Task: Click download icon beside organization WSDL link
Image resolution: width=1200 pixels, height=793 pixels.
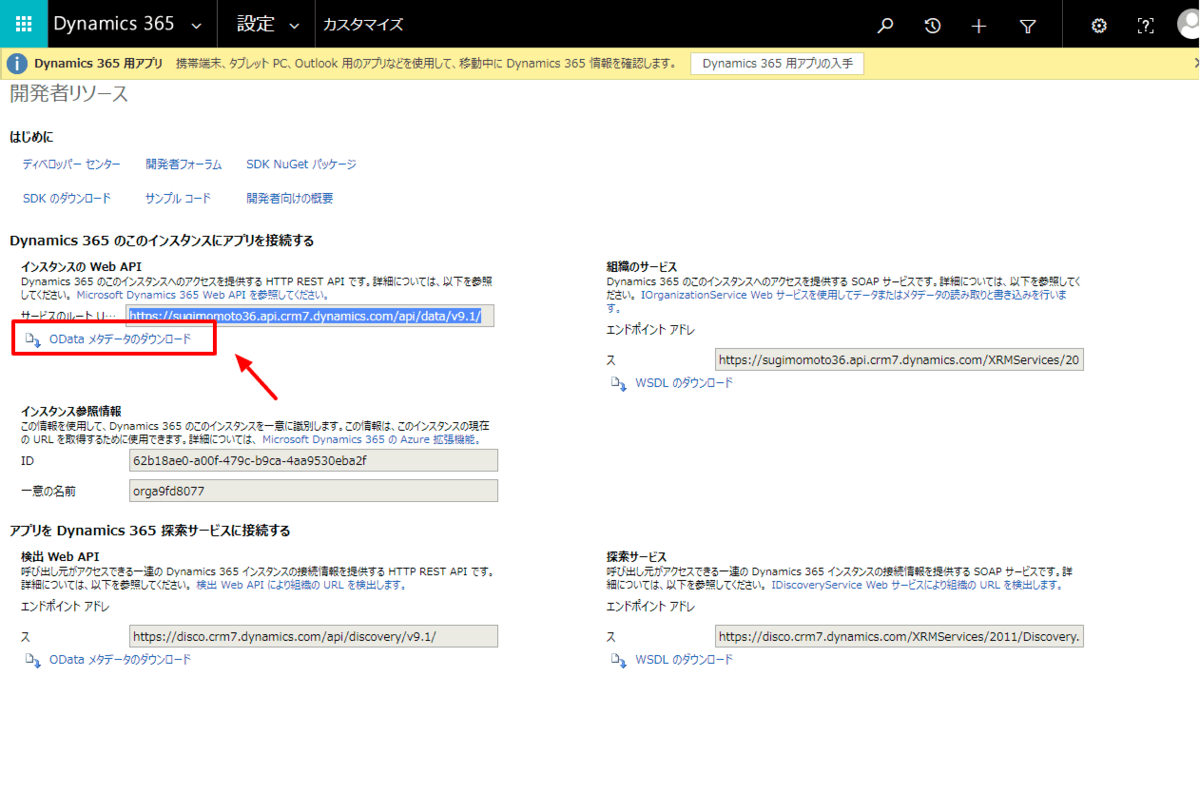Action: [x=619, y=383]
